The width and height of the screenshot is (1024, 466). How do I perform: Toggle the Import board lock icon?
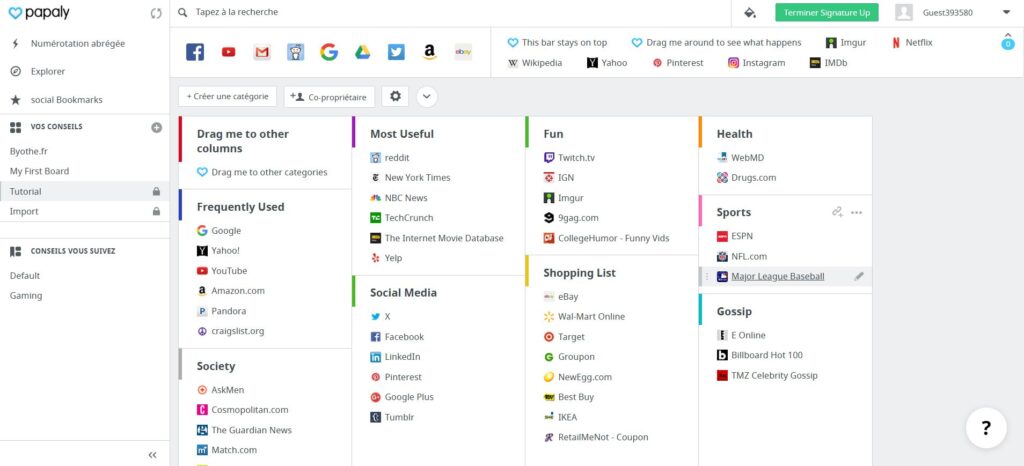[156, 211]
